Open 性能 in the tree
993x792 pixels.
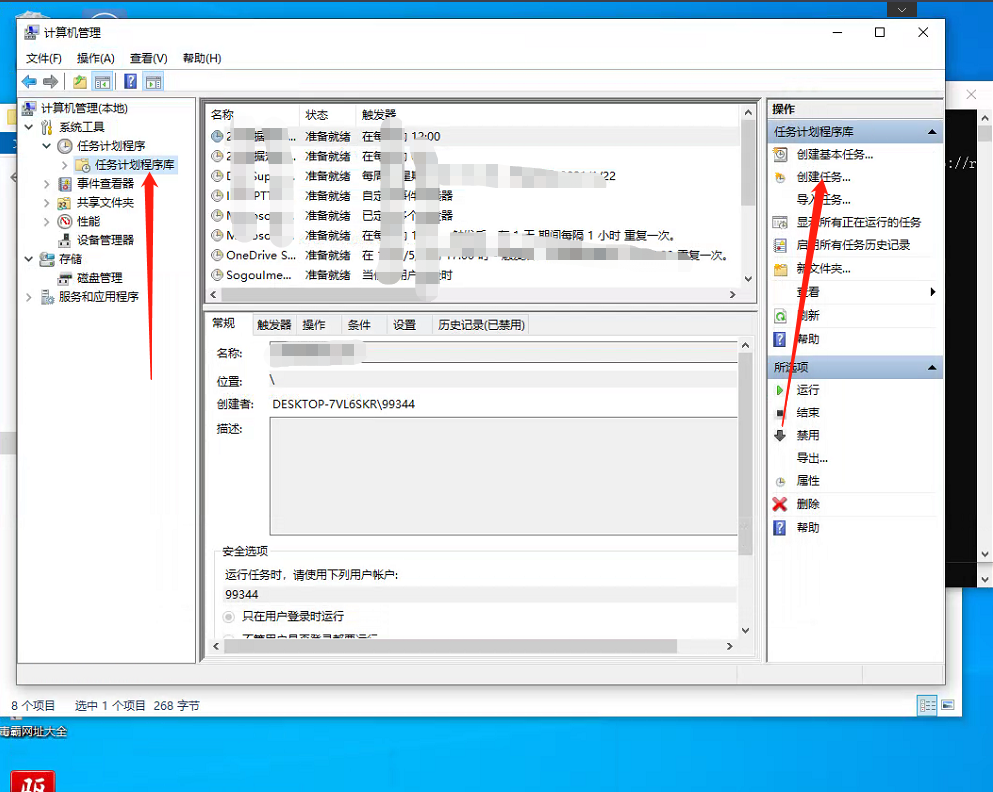click(x=88, y=222)
